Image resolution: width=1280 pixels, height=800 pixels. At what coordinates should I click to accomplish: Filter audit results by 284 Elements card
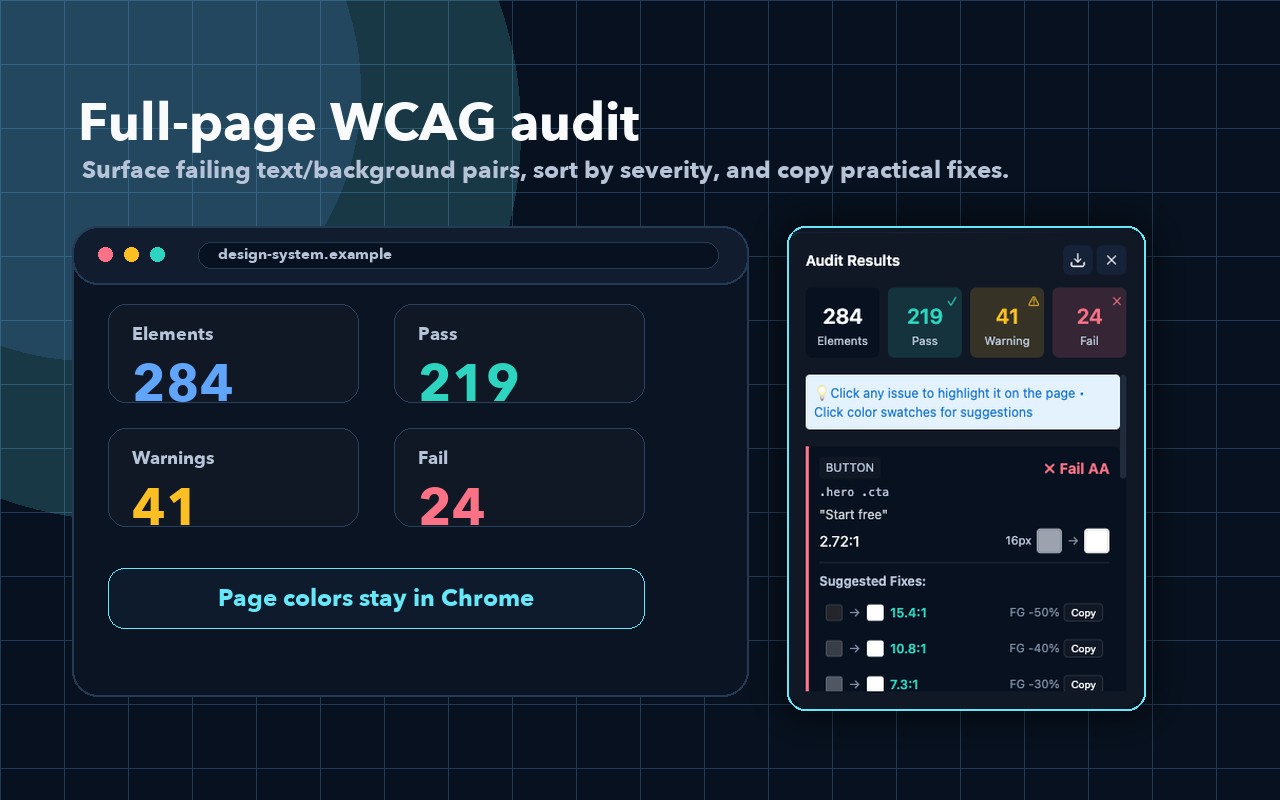click(843, 323)
